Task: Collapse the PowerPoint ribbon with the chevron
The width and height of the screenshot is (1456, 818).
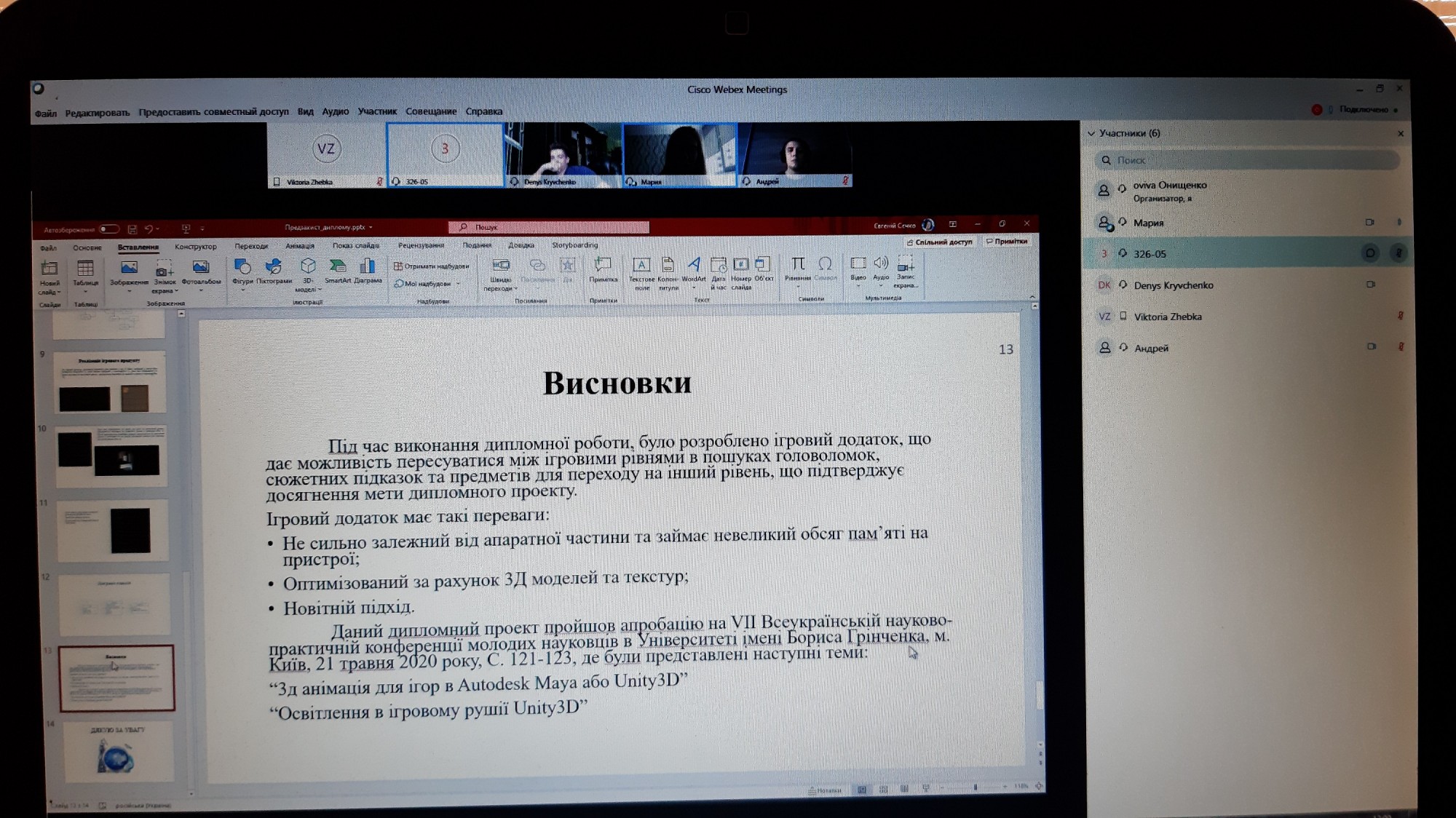Action: pyautogui.click(x=1032, y=298)
